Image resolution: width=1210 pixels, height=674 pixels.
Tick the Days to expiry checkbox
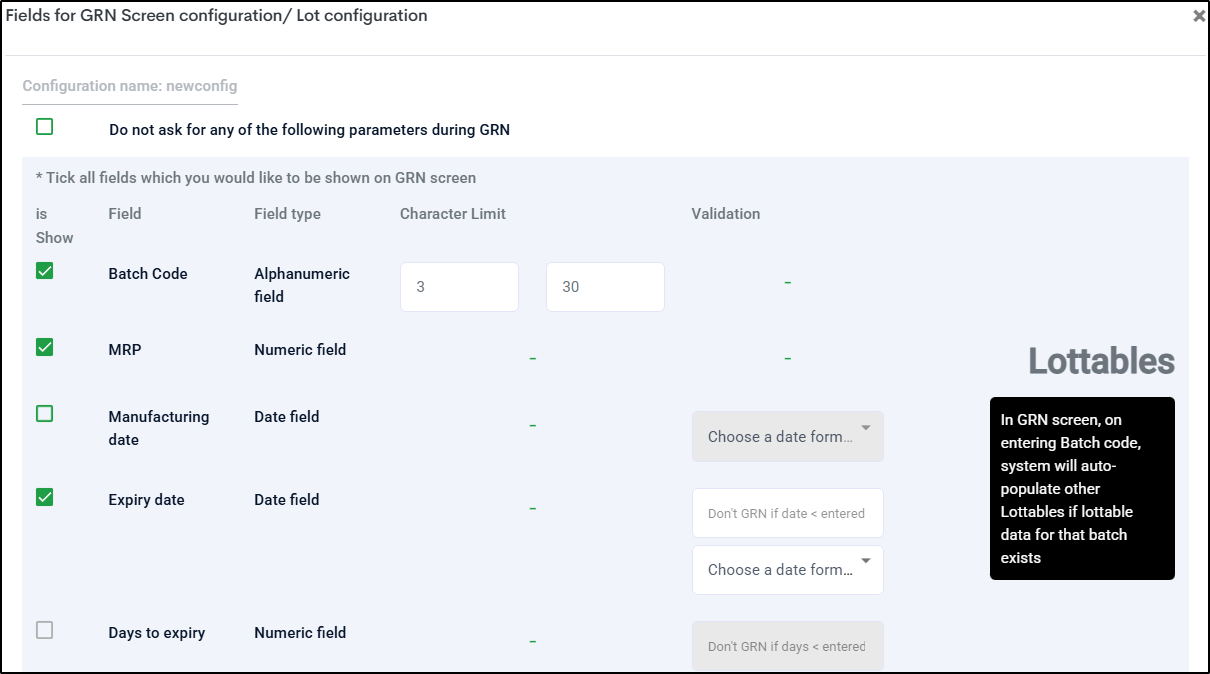click(x=44, y=630)
